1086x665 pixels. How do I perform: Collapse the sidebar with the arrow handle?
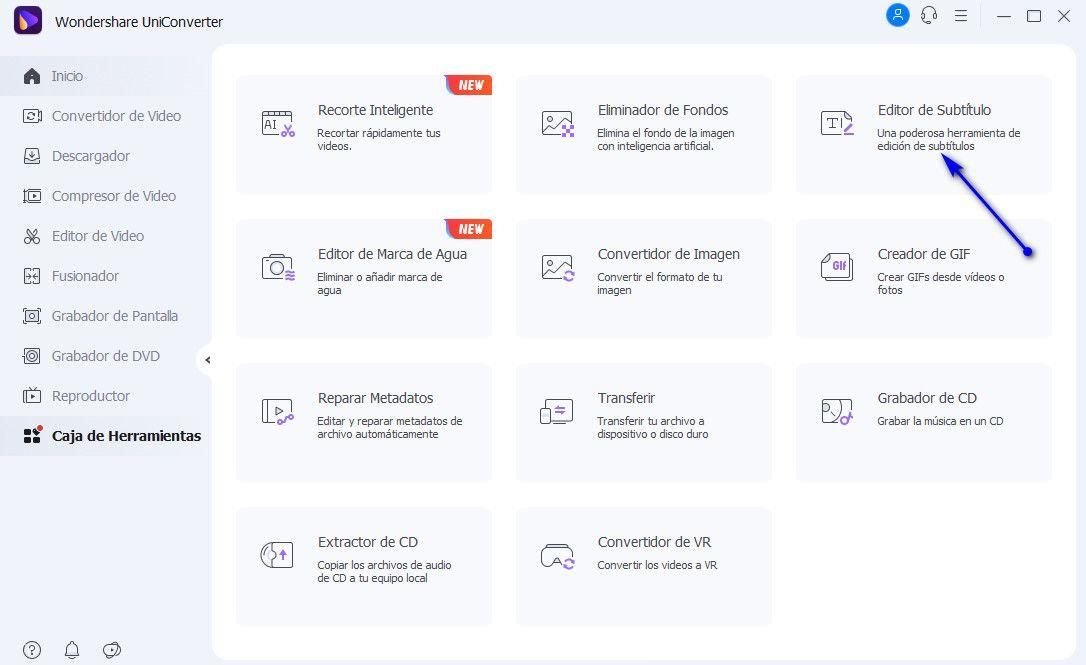point(207,360)
